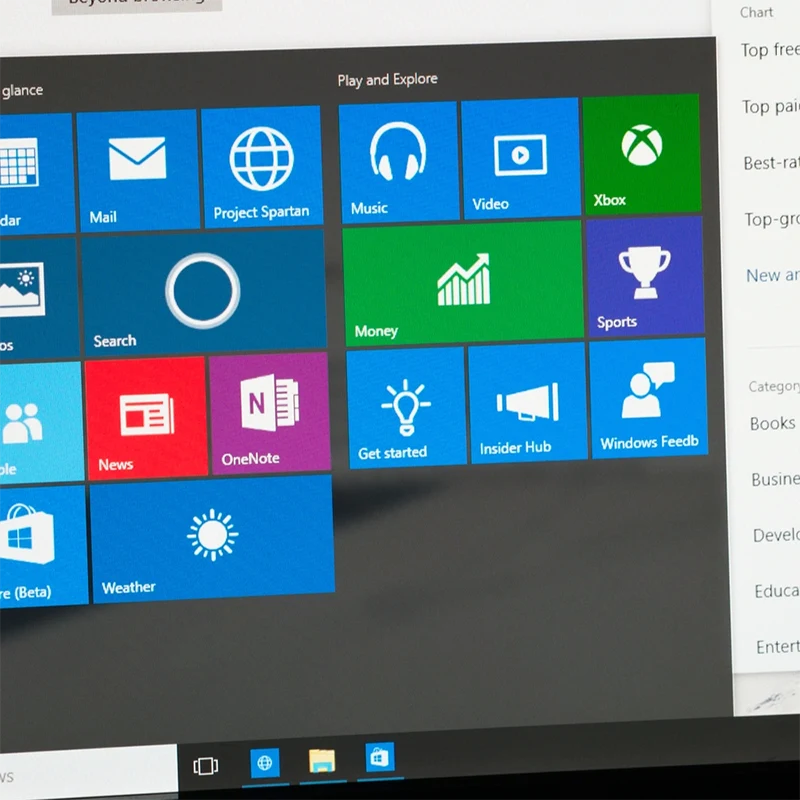The height and width of the screenshot is (800, 800).
Task: Launch the OneNote tile
Action: pos(270,413)
